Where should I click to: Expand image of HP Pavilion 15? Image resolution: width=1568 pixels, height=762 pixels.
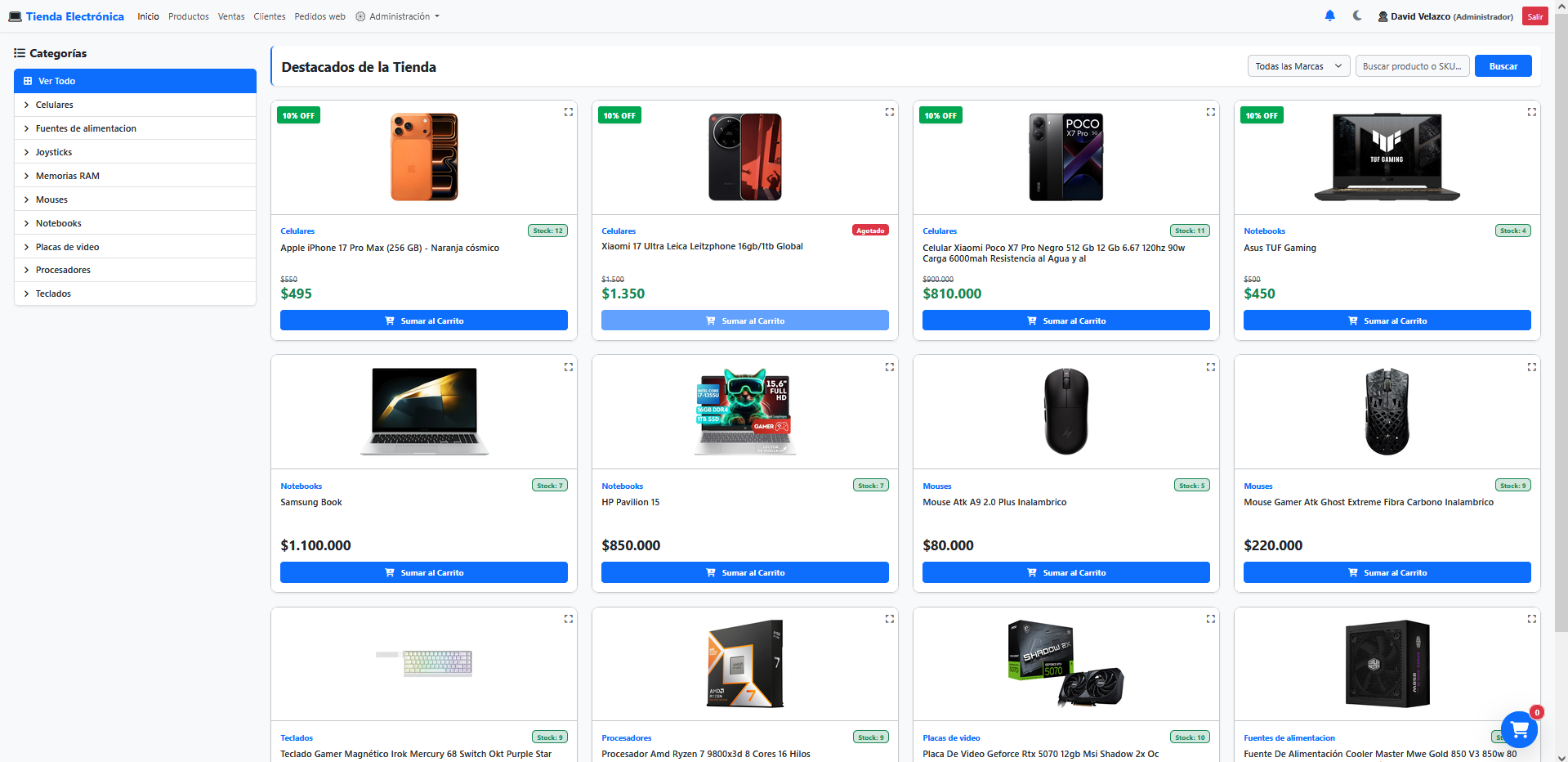[x=890, y=367]
